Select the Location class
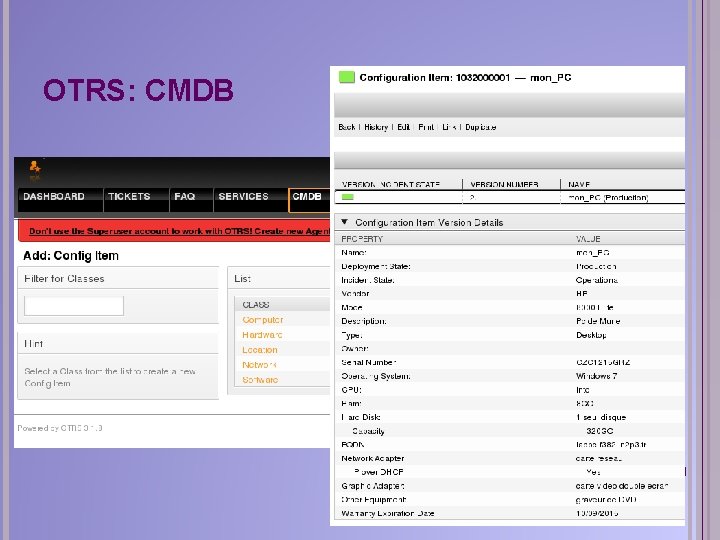 point(260,350)
